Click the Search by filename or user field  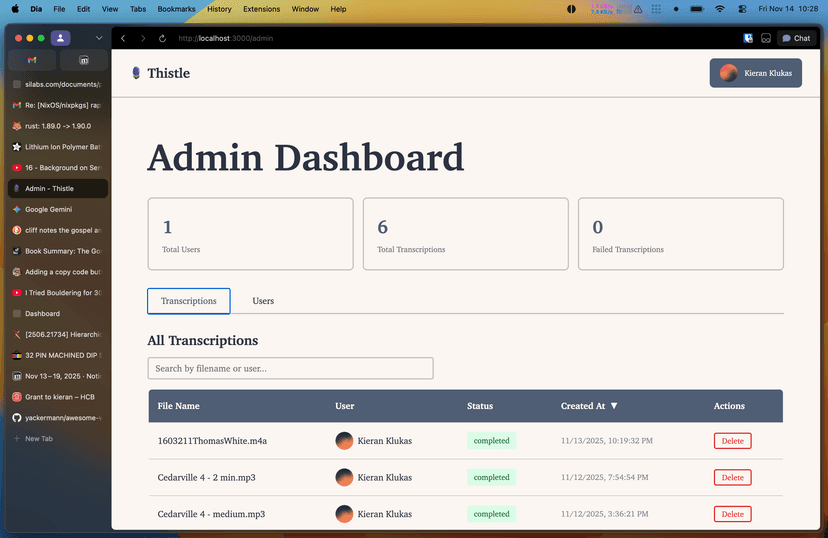290,368
